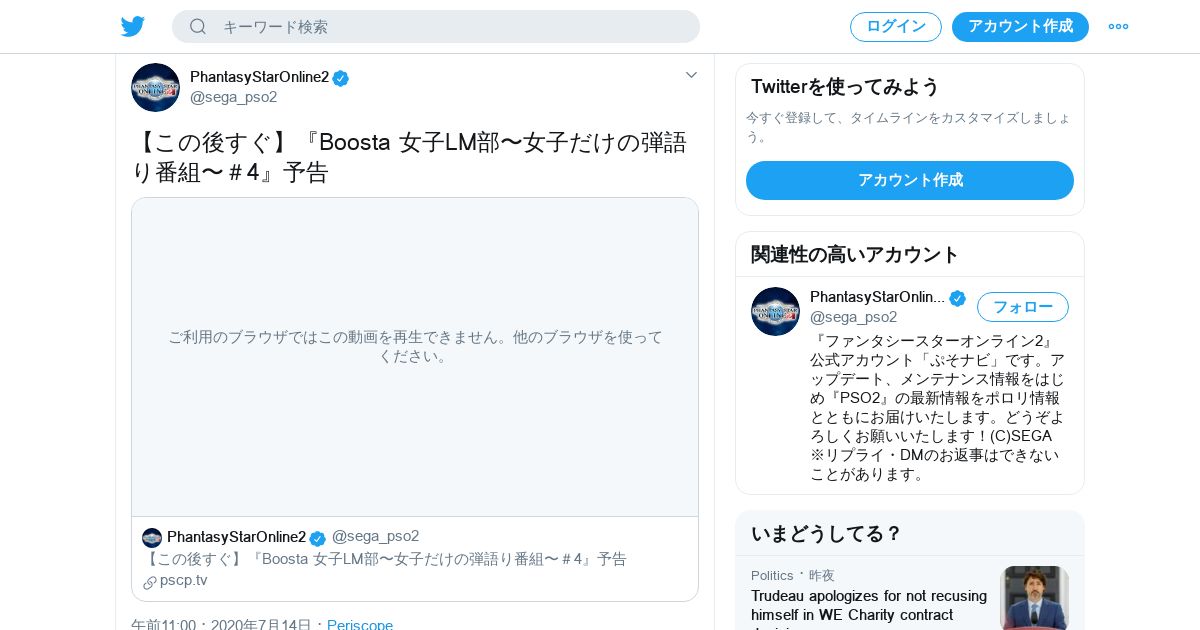Click the Twitter bird logo
1200x630 pixels.
[133, 26]
